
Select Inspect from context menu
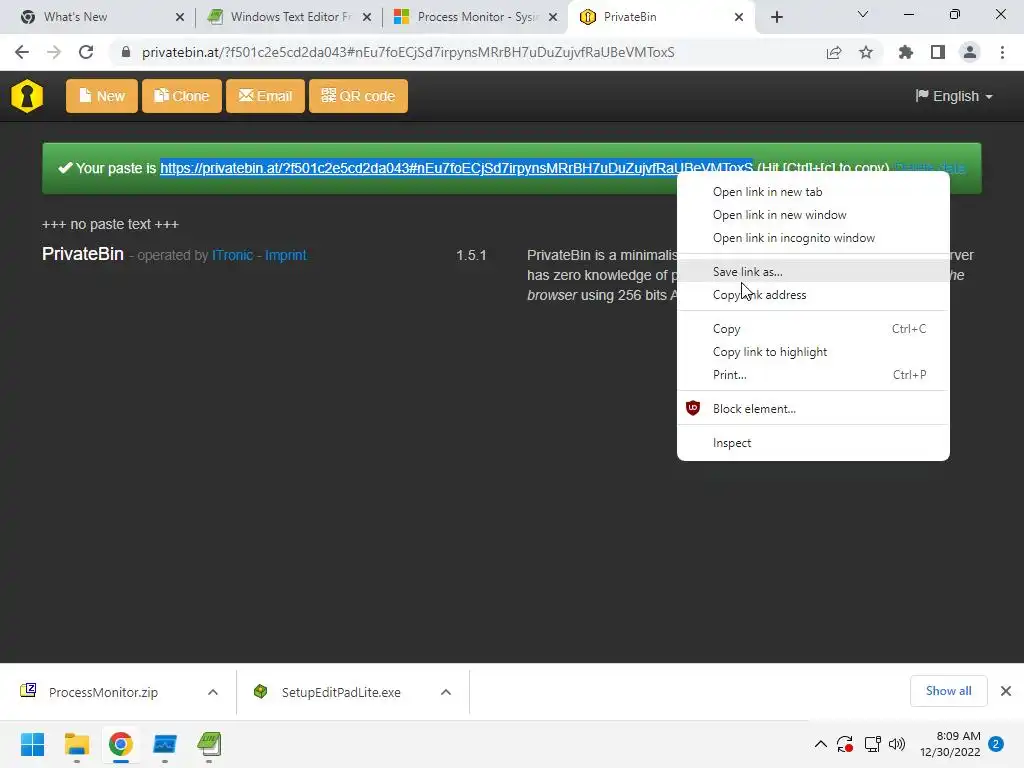pyautogui.click(x=813, y=443)
